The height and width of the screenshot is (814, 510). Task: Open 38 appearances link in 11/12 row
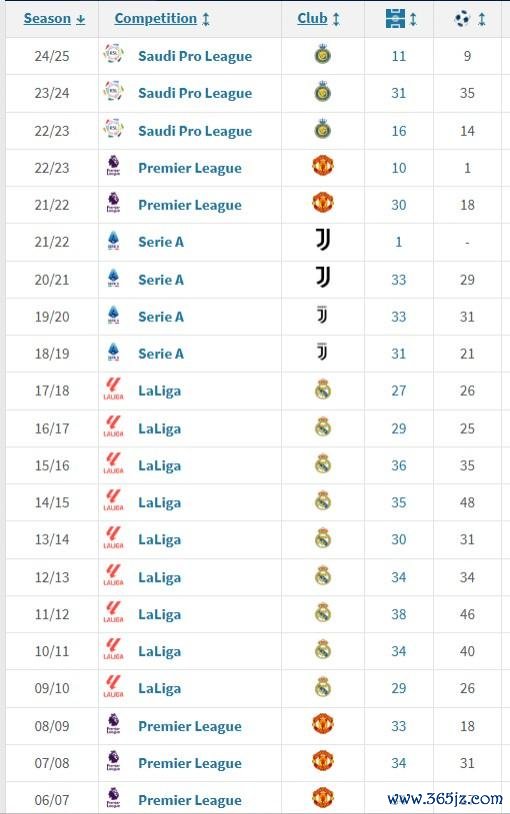399,614
